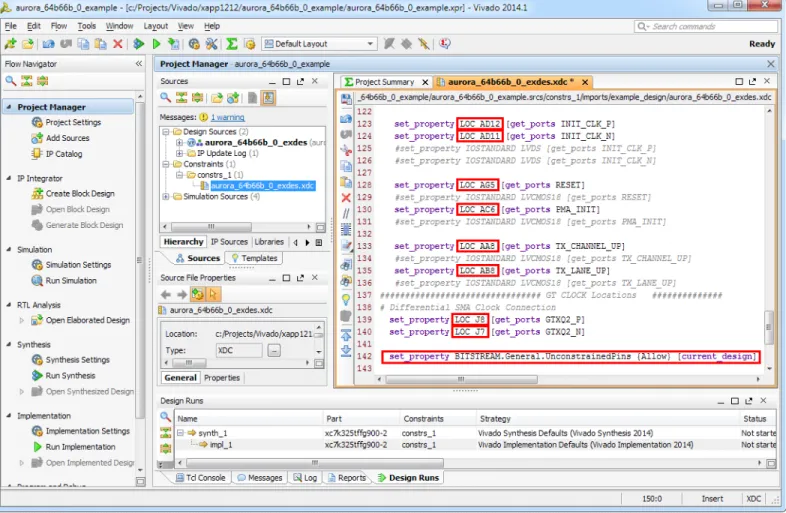The width and height of the screenshot is (786, 513).
Task: Click the Paste icon in editor toolbar
Action: pyautogui.click(x=346, y=182)
